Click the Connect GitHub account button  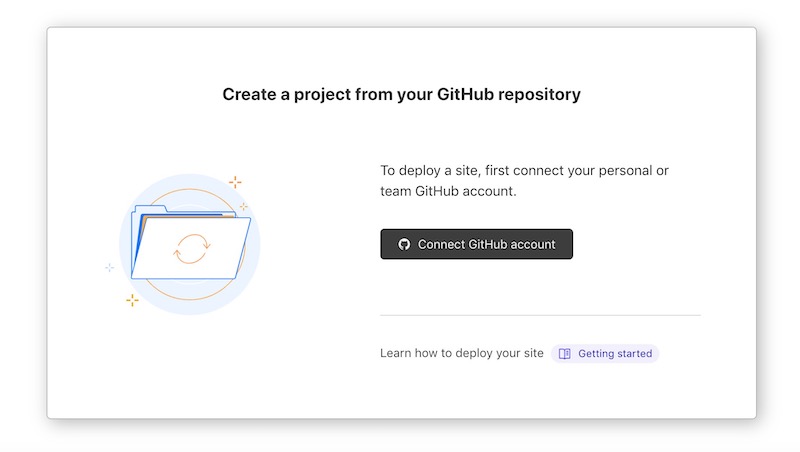476,244
